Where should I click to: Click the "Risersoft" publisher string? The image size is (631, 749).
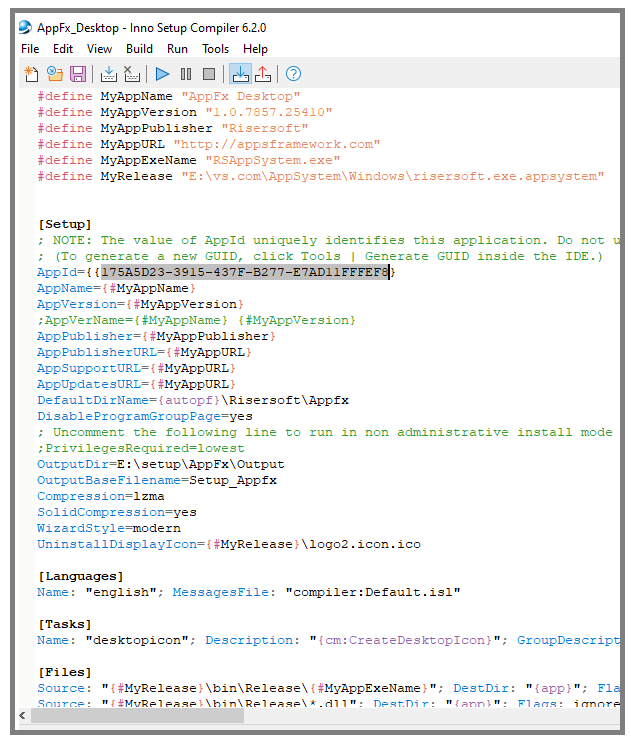pos(265,128)
